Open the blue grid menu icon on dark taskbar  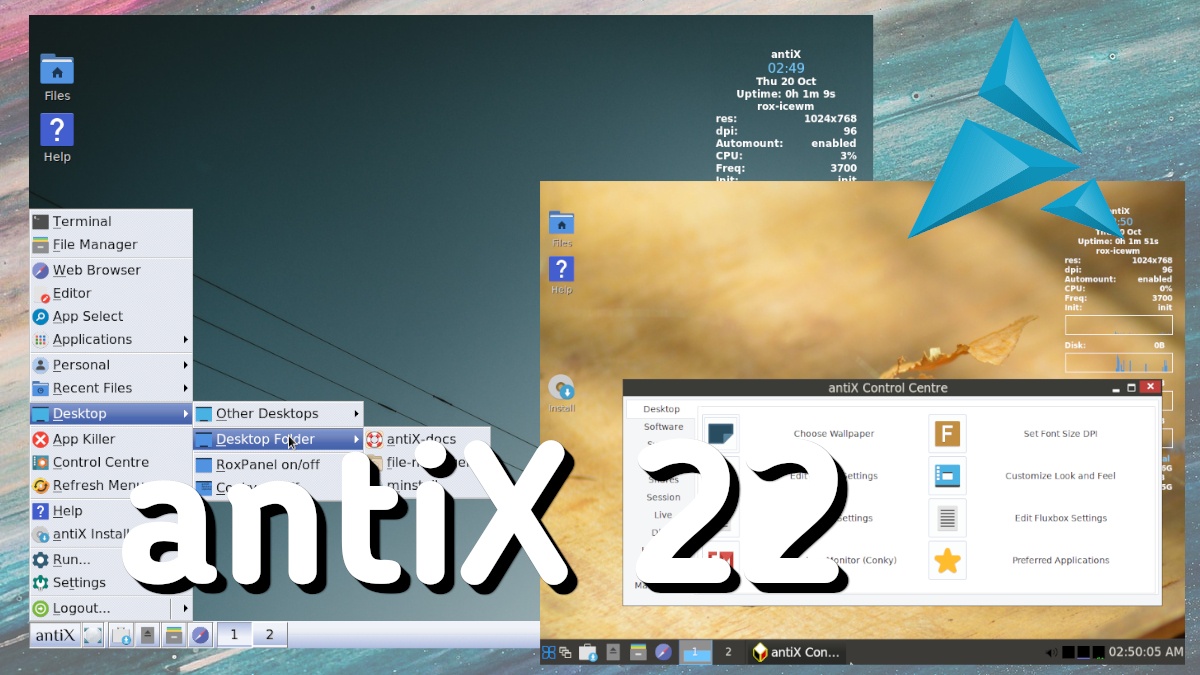549,652
